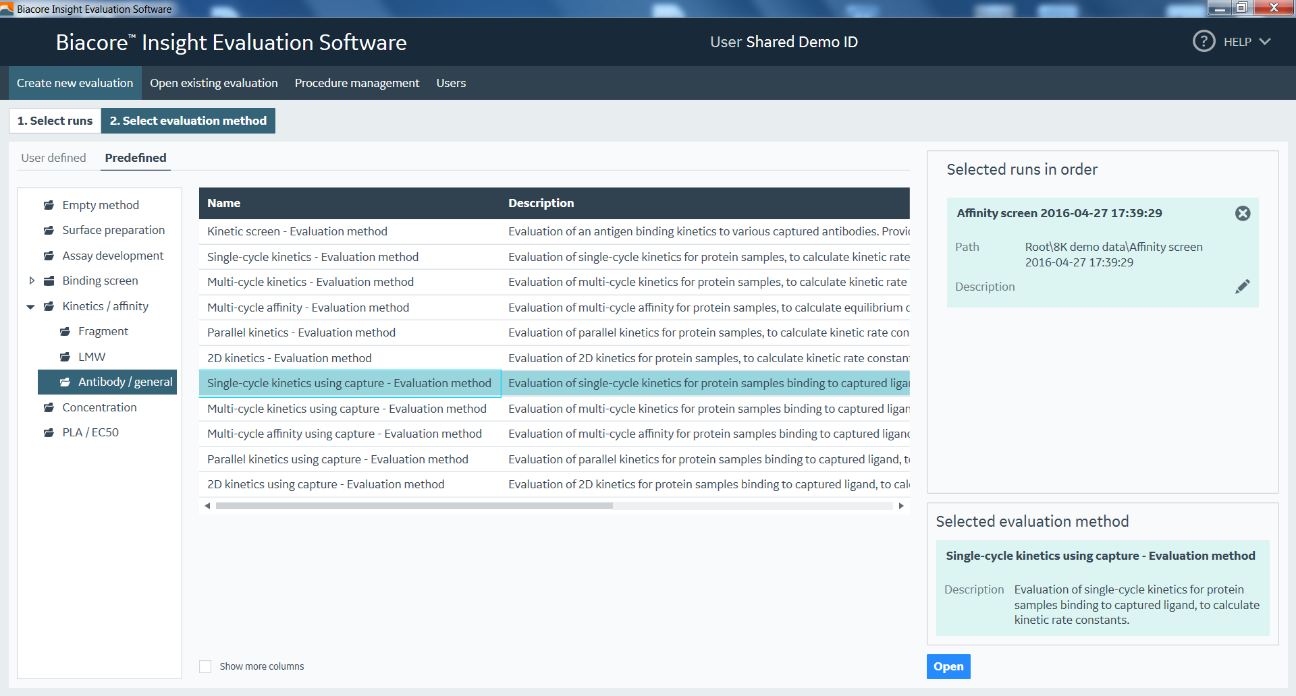The width and height of the screenshot is (1296, 696).
Task: Click the table's right scroll arrow
Action: 901,506
